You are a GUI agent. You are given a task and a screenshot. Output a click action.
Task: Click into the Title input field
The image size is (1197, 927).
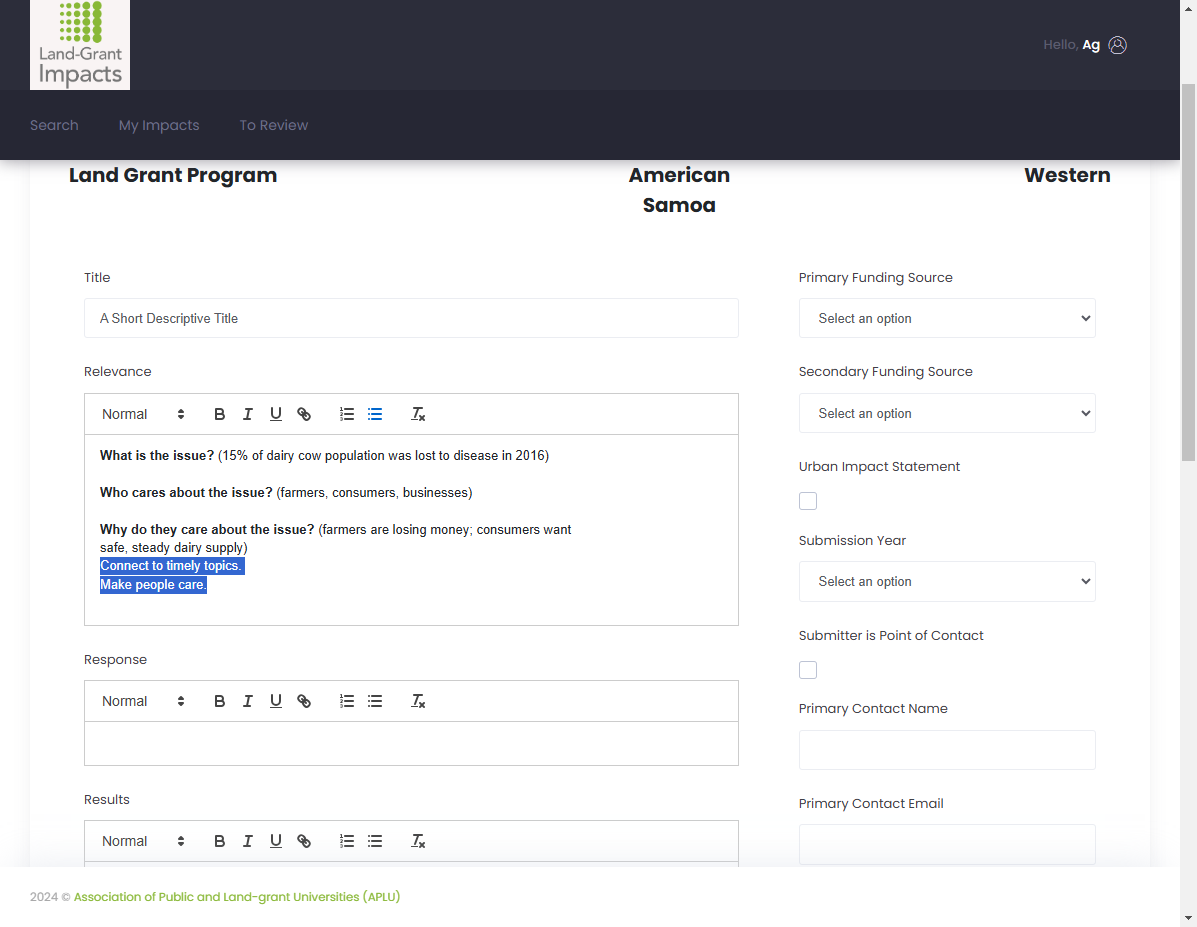[411, 318]
